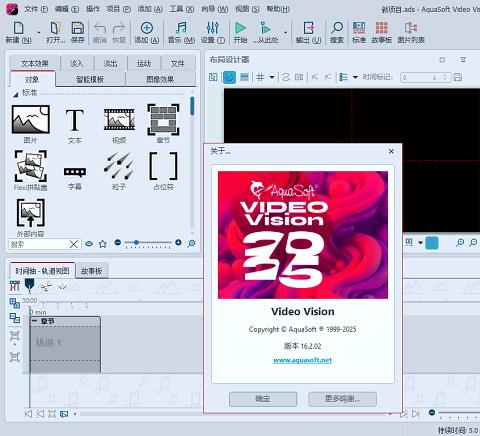This screenshot has height=436, width=480.
Task: Click the 时间标记 numeric input field
Action: [425, 78]
